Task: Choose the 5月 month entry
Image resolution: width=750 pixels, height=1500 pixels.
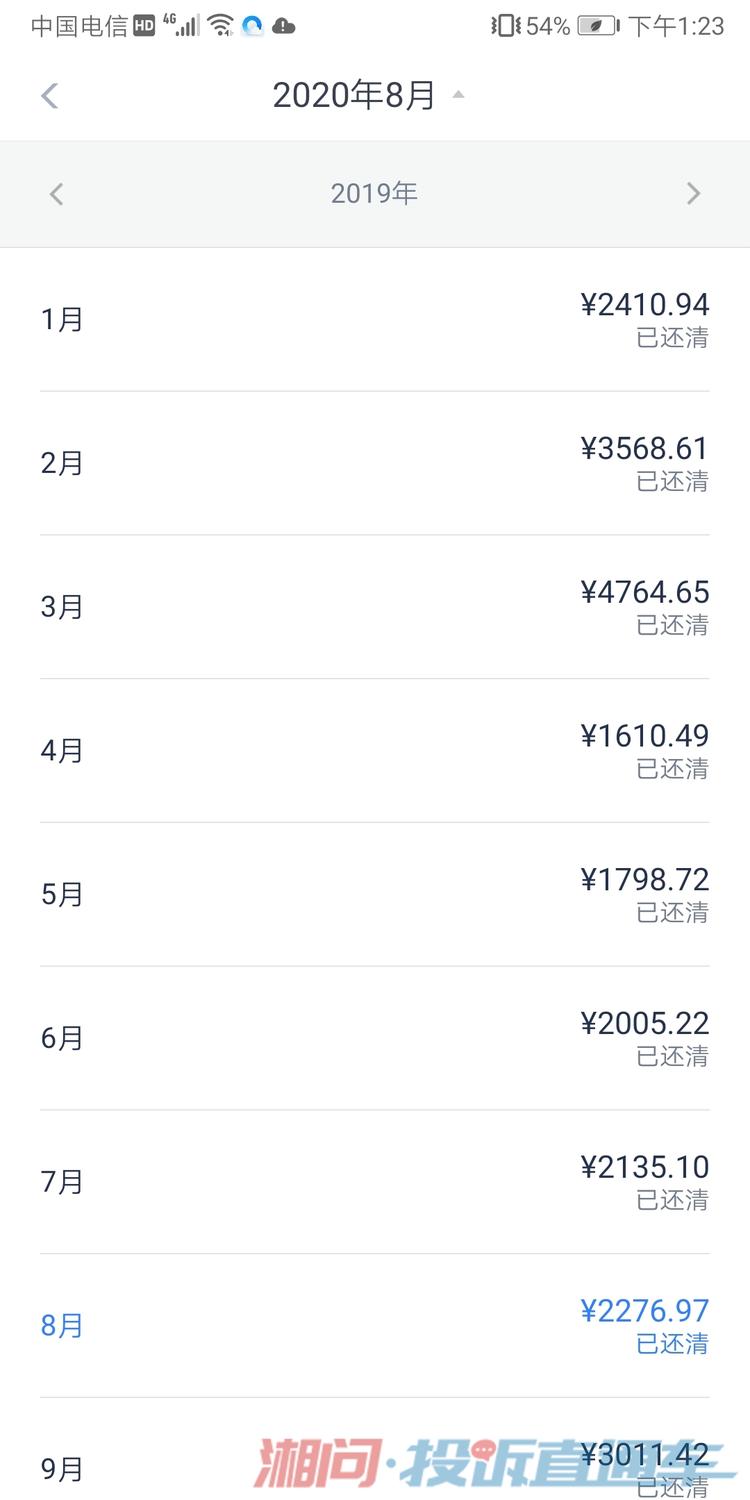Action: pyautogui.click(x=374, y=895)
